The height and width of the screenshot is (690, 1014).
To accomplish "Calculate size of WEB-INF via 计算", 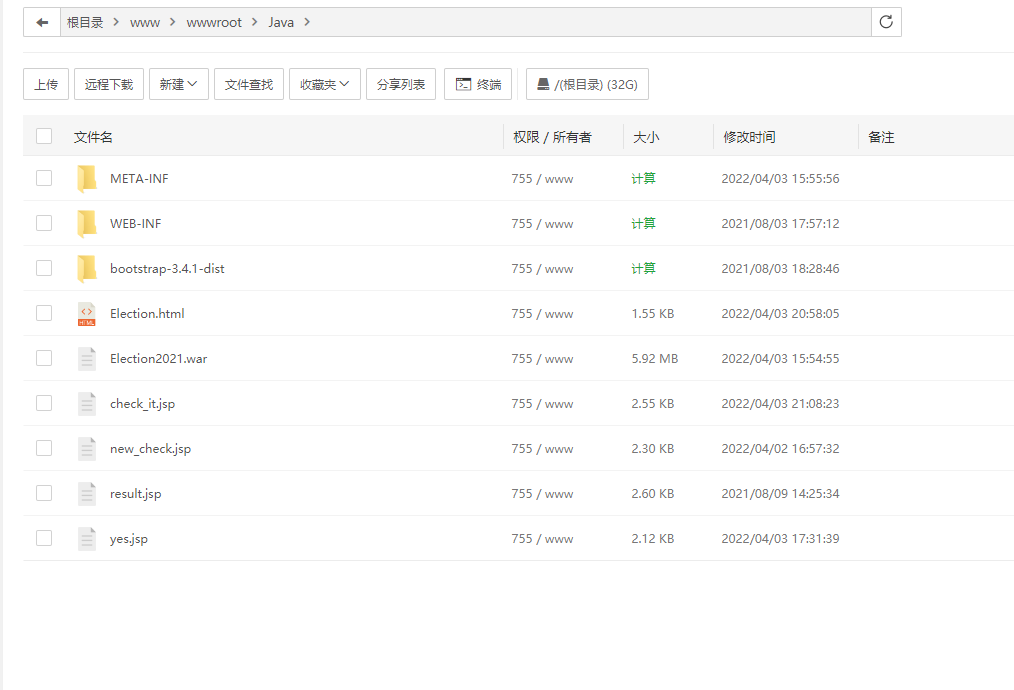I will coord(643,224).
